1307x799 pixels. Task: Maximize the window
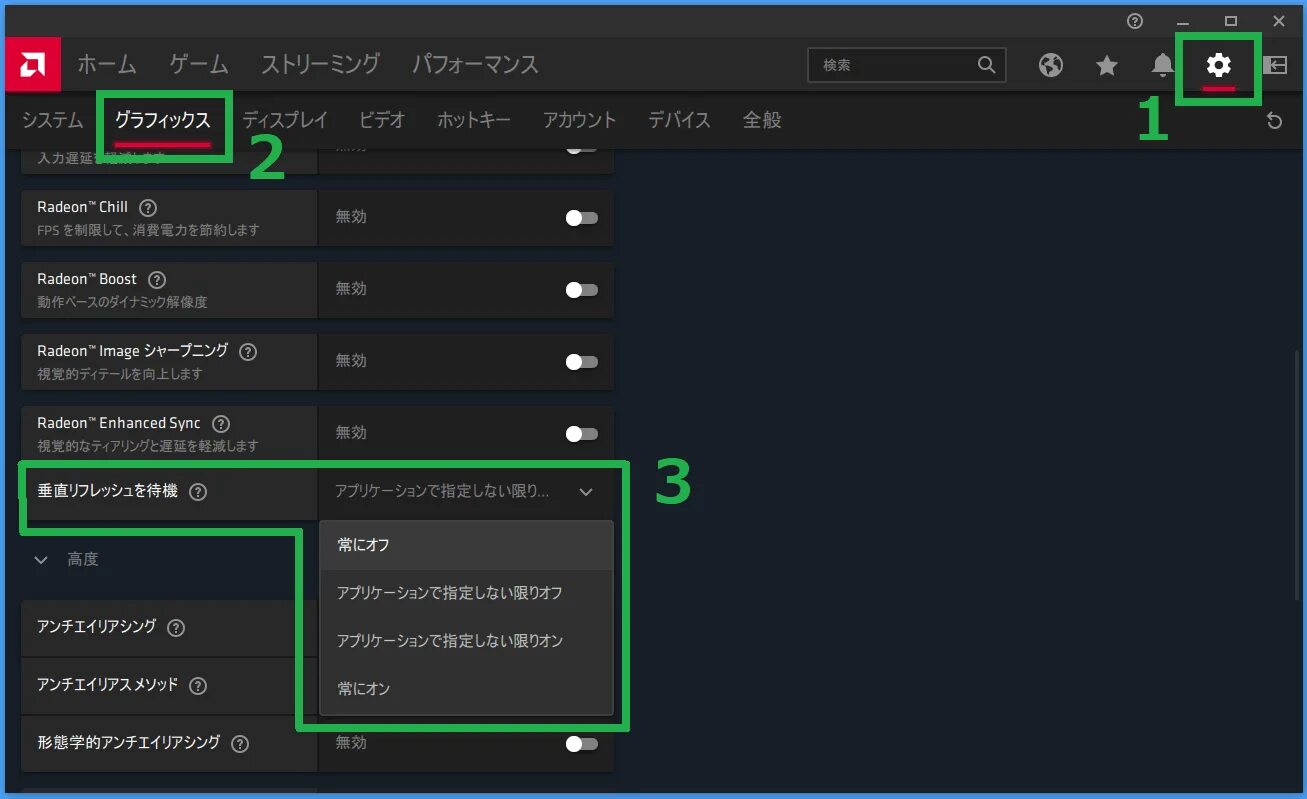(x=1231, y=21)
